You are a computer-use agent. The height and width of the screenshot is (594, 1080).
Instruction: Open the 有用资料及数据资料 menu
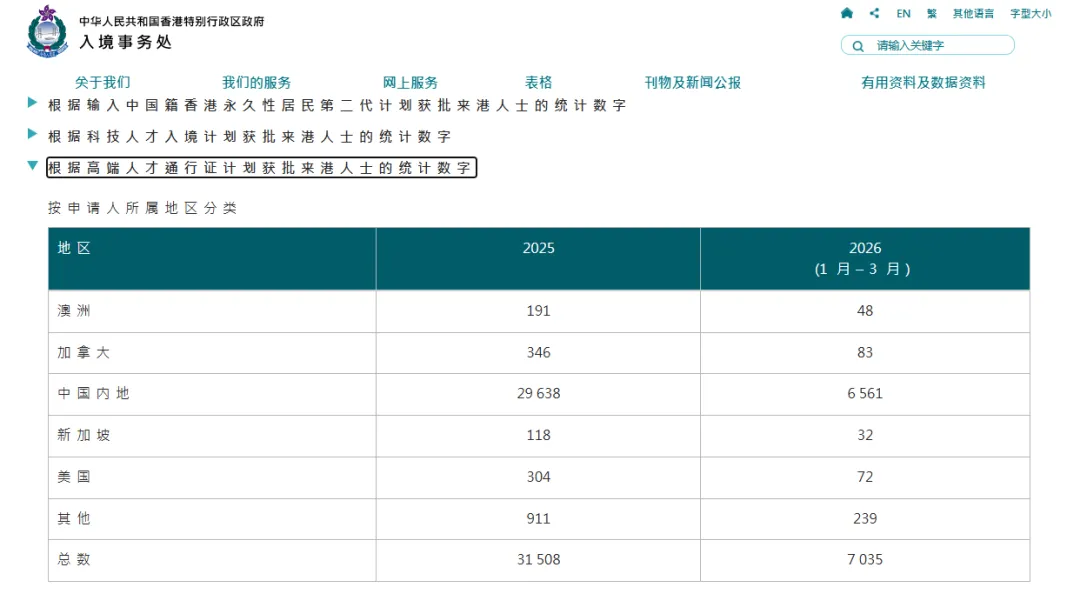pyautogui.click(x=923, y=83)
